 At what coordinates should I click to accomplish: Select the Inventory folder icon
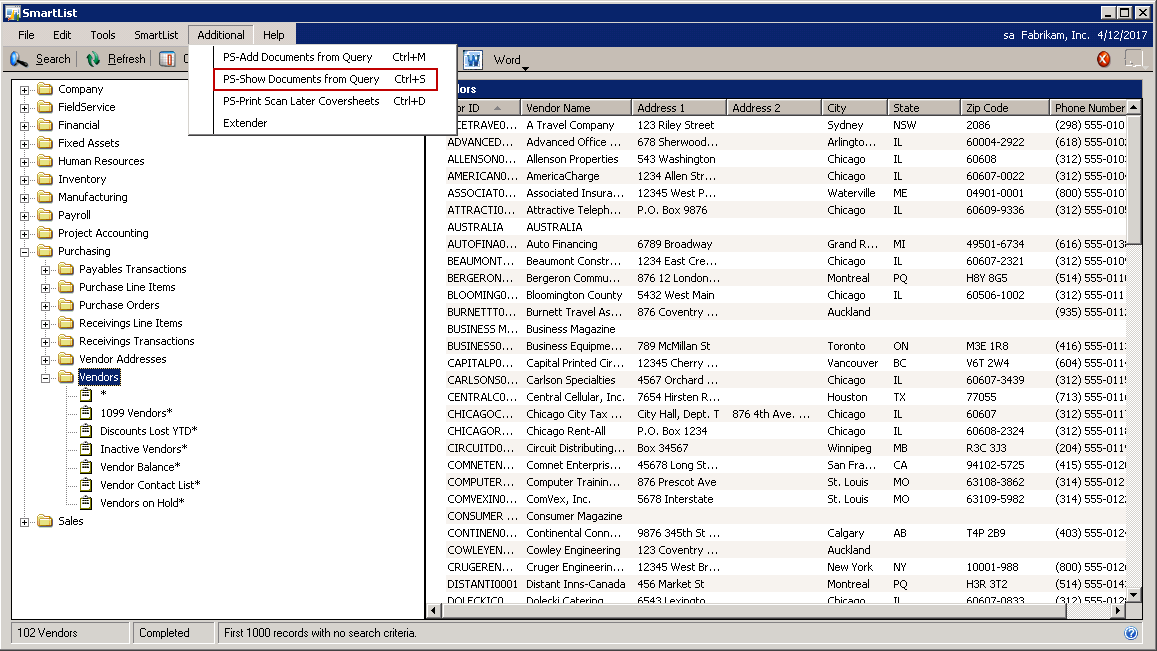(x=46, y=179)
